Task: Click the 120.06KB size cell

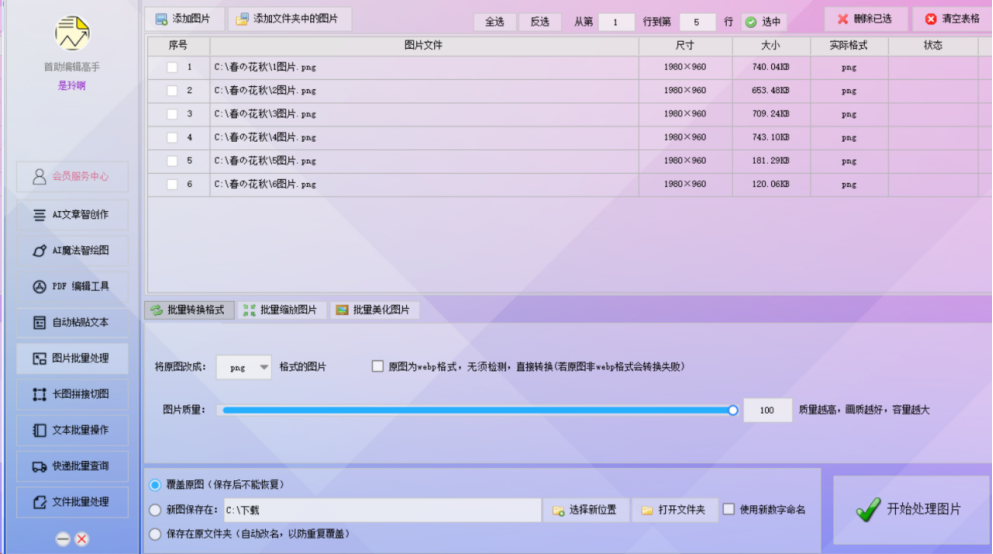Action: pyautogui.click(x=771, y=184)
